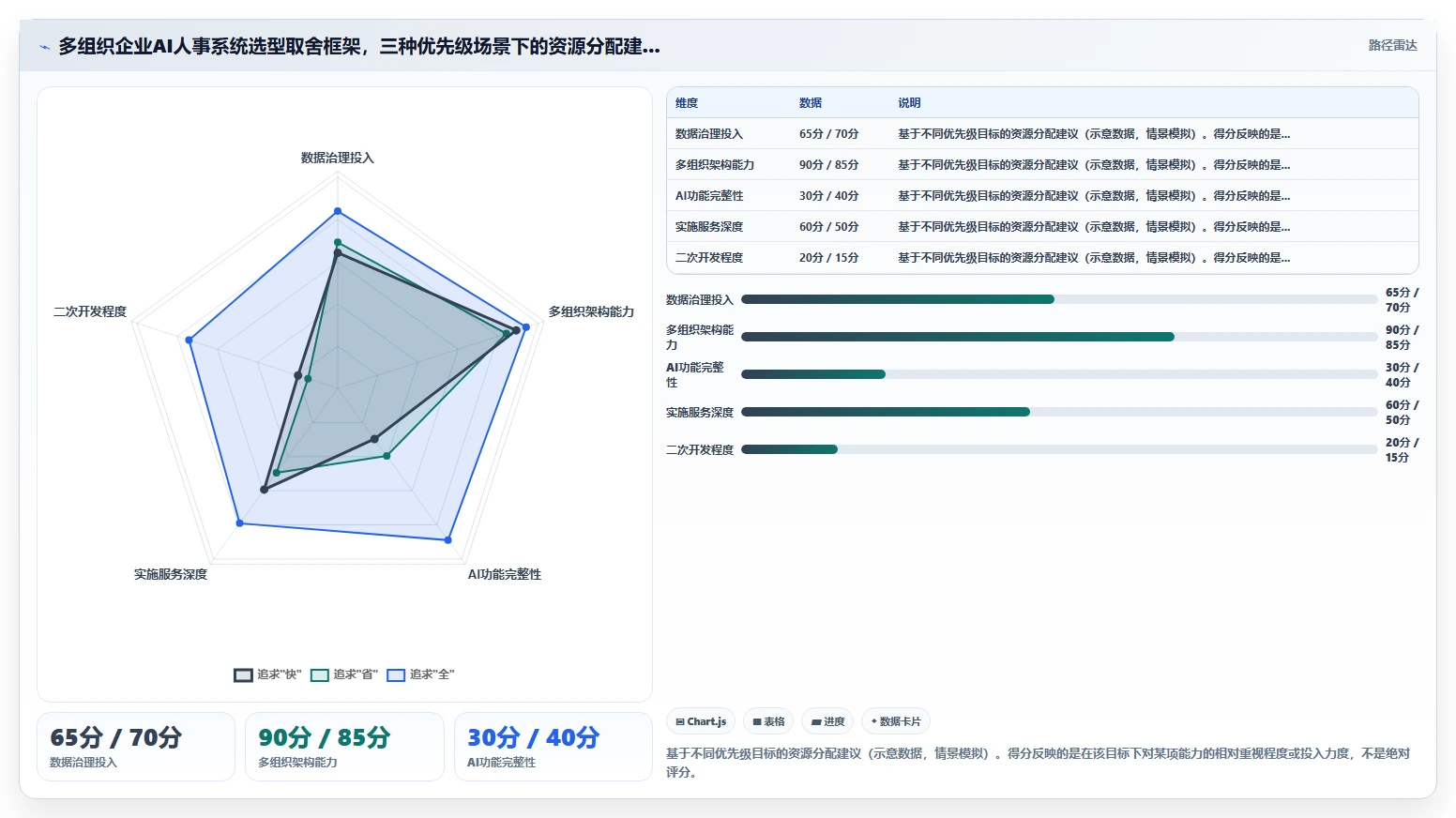This screenshot has height=818, width=1456.
Task: Click the footnote text about 资源分配建议
Action: [x=1038, y=763]
